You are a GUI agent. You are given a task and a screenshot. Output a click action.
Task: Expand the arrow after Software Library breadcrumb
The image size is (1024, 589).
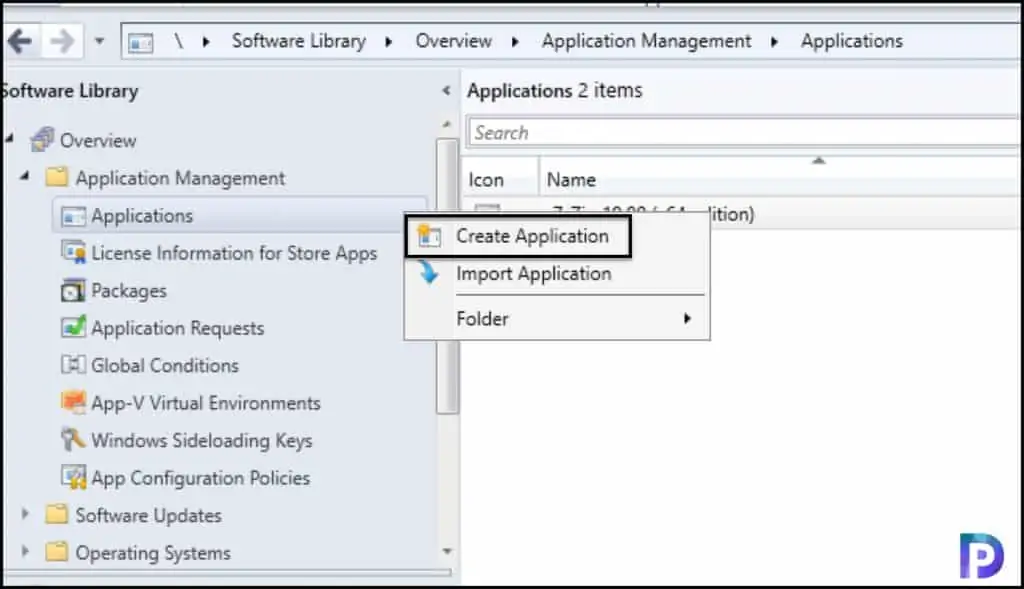(x=389, y=42)
